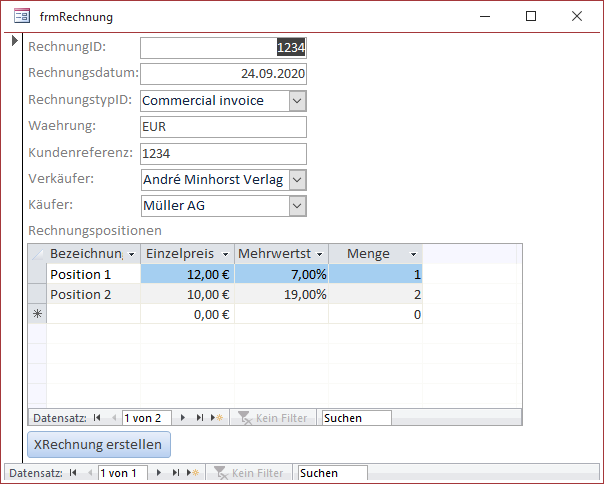604x484 pixels.
Task: Go to next record in subform navigation
Action: [183, 418]
